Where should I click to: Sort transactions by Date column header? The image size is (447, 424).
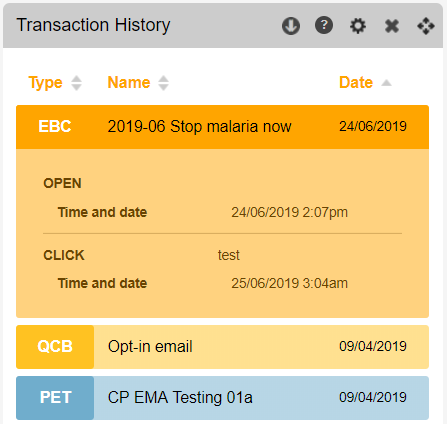coord(356,82)
